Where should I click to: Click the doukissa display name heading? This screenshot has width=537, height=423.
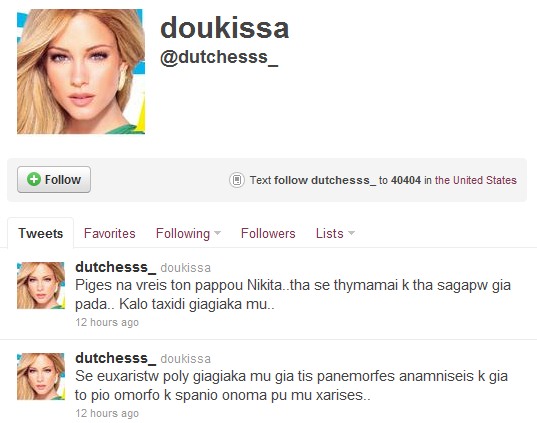tap(225, 28)
